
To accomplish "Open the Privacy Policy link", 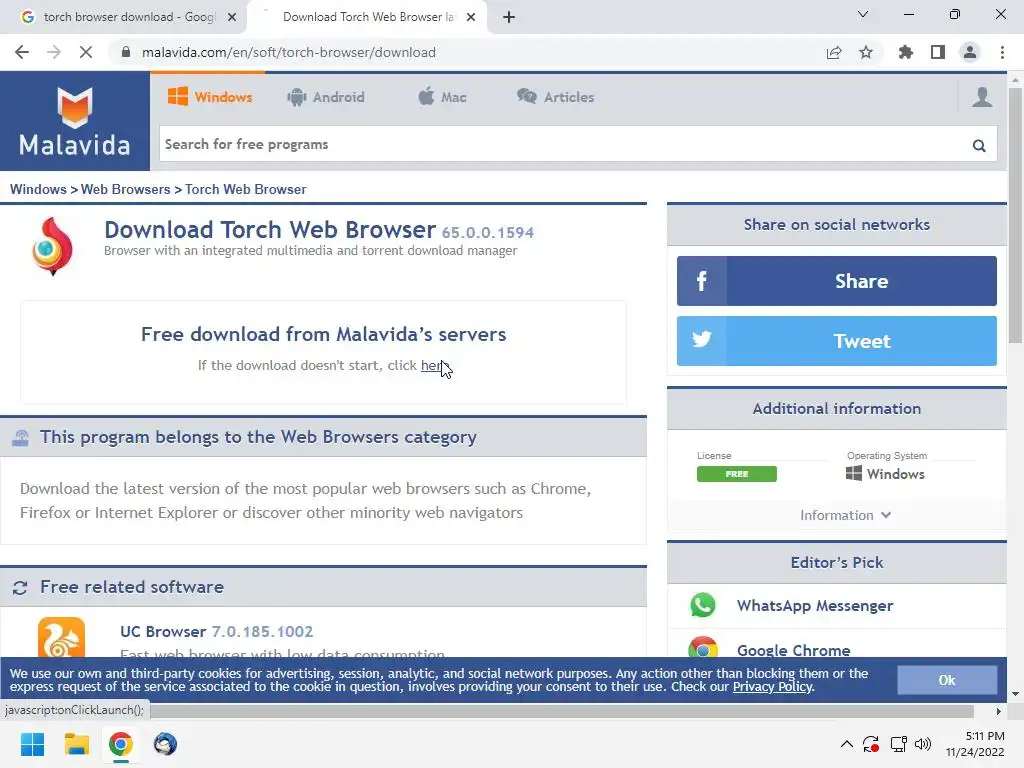I will (x=772, y=686).
